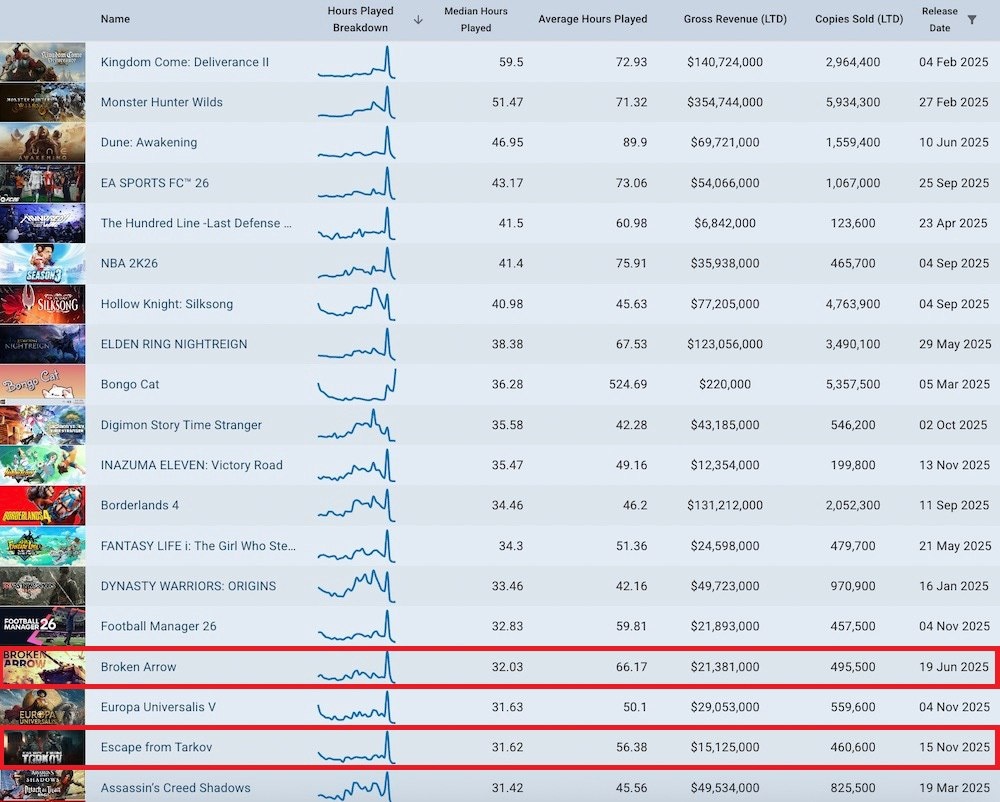The height and width of the screenshot is (802, 1000).
Task: Open Monster Hunter Wilds title link
Action: coord(162,102)
